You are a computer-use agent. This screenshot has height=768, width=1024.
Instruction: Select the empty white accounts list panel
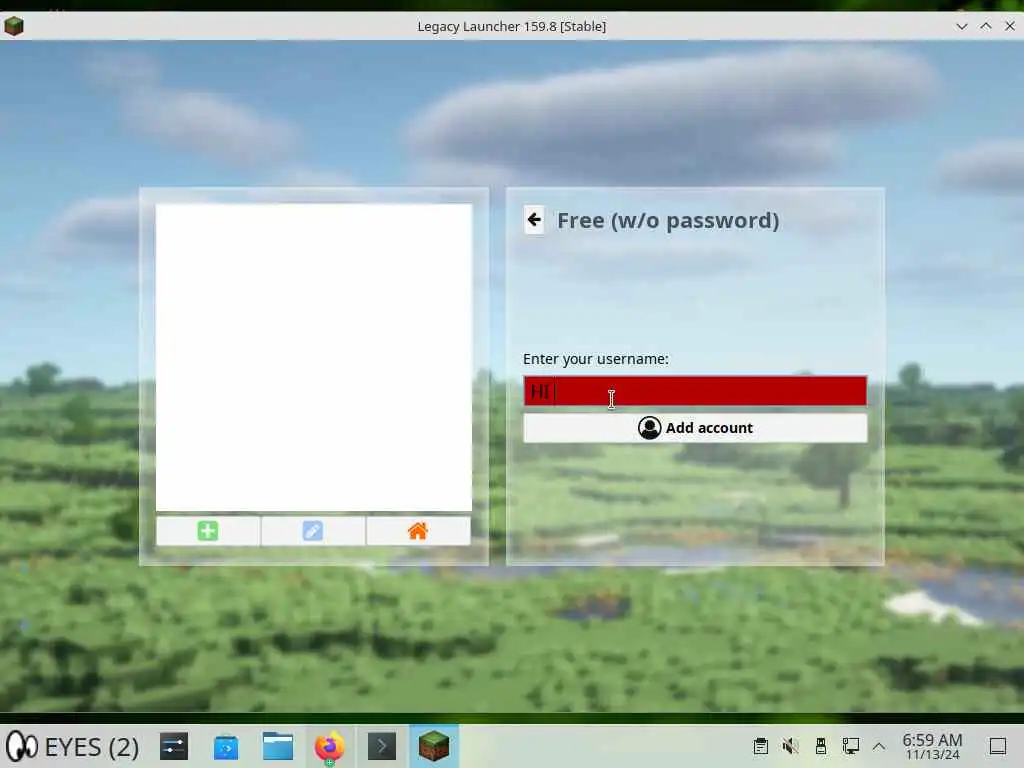[313, 357]
